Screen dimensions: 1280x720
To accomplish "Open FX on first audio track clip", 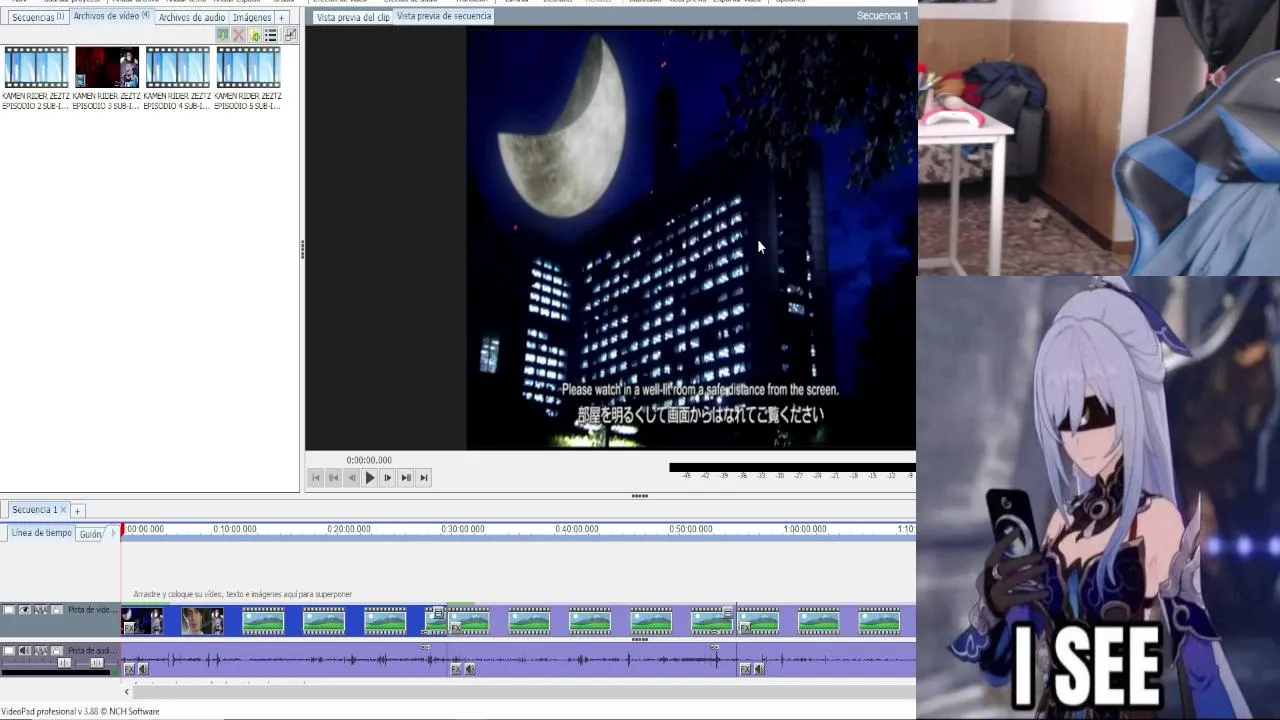I will [x=129, y=669].
